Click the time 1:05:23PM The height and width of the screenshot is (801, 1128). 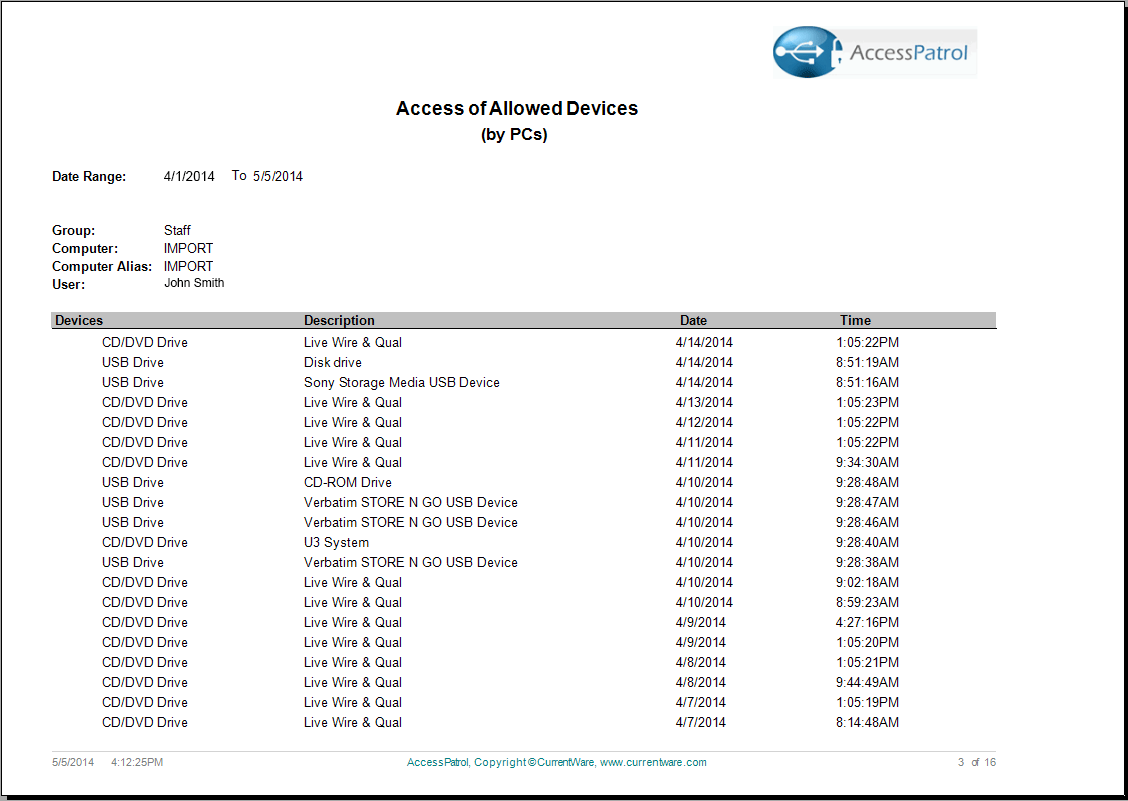coord(867,402)
